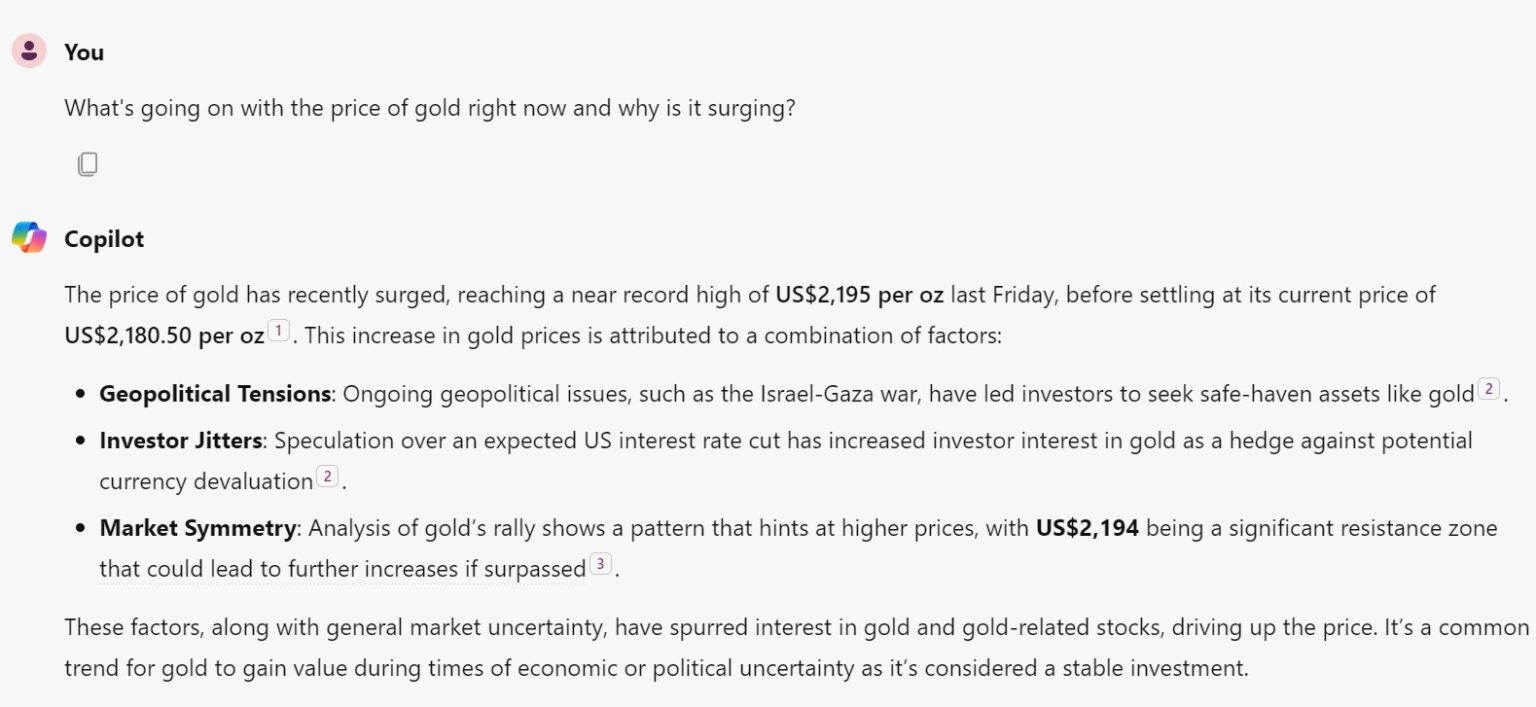Click the bold "US$2,195 per oz" text

[x=859, y=295]
